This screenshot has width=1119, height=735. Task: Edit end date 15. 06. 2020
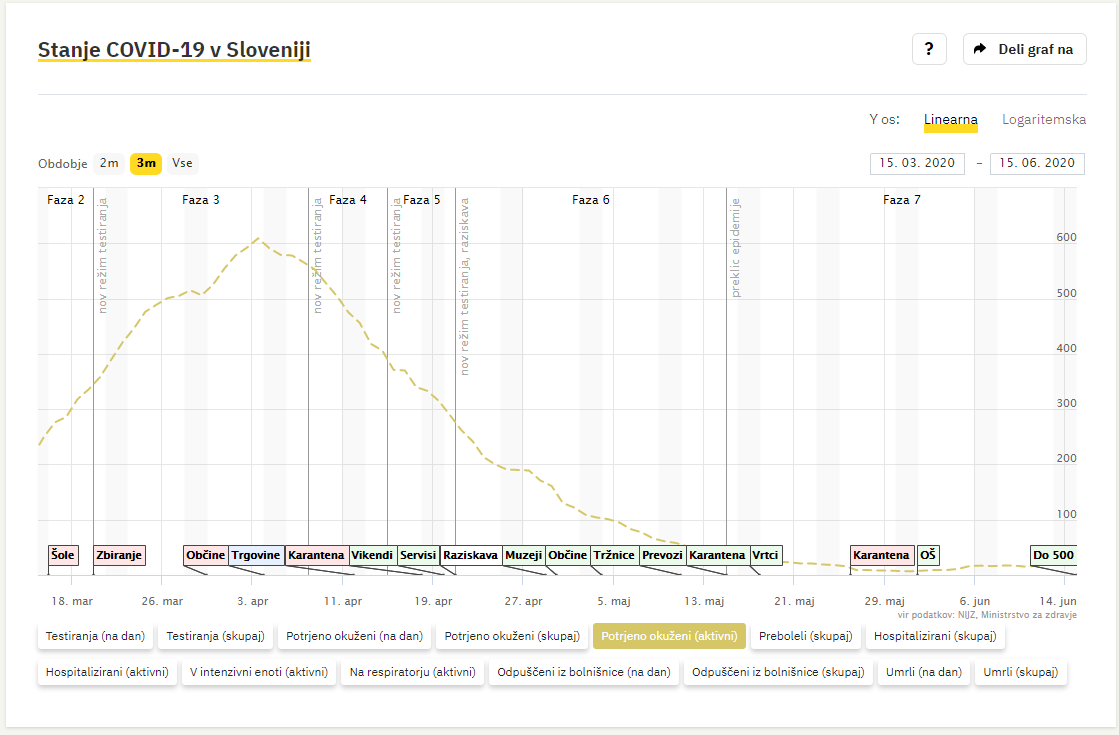[x=1037, y=163]
